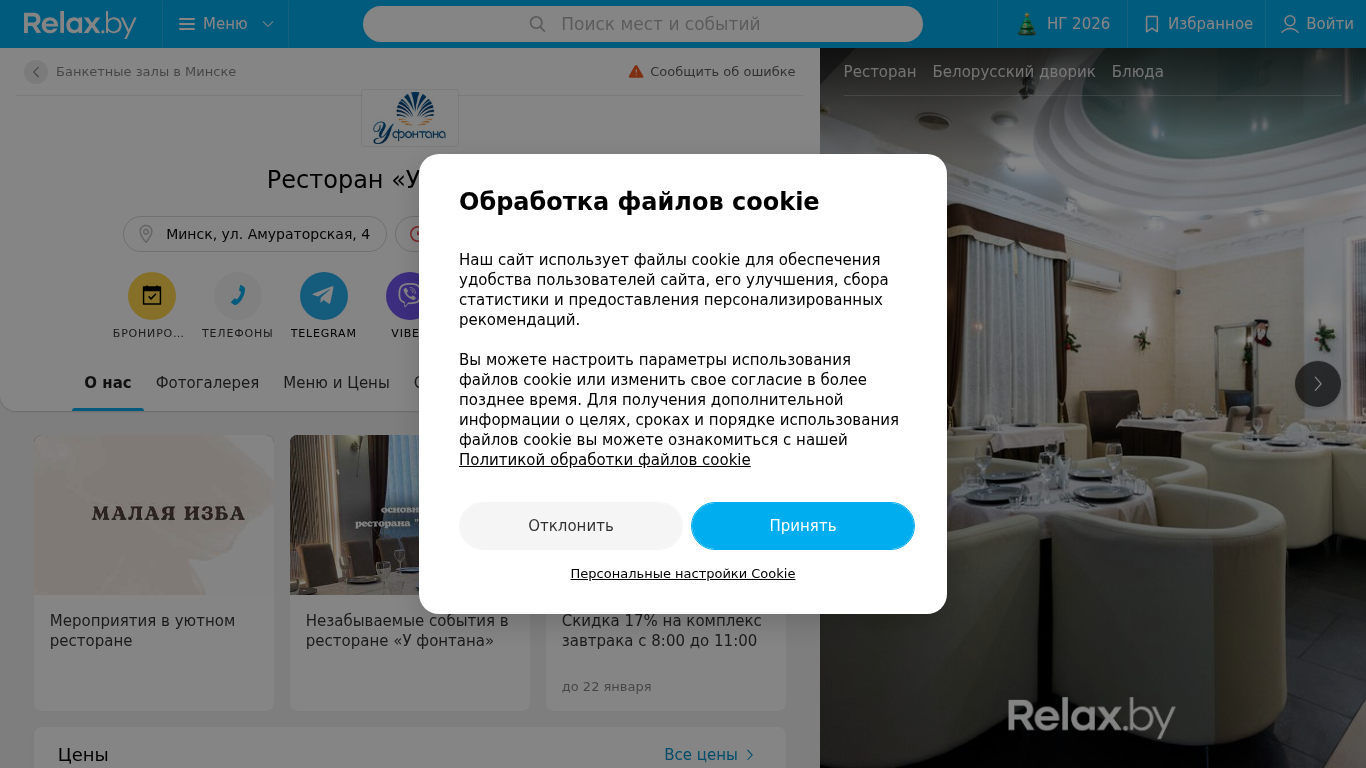Image resolution: width=1366 pixels, height=768 pixels.
Task: Decline cookies with the Отклонить button
Action: click(571, 526)
